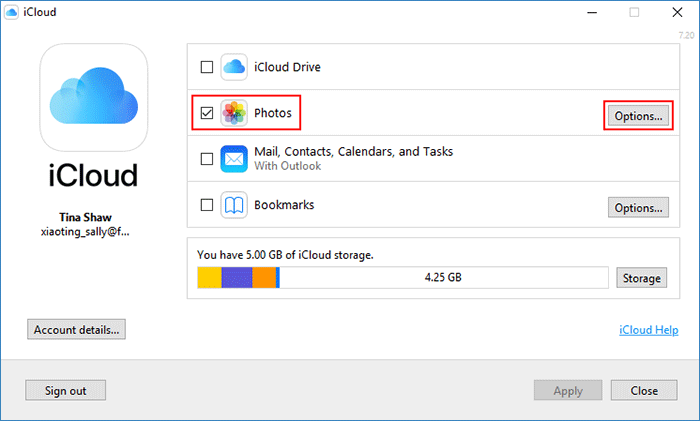Click the purple segment of the storage bar
Image resolution: width=700 pixels, height=421 pixels.
point(237,278)
